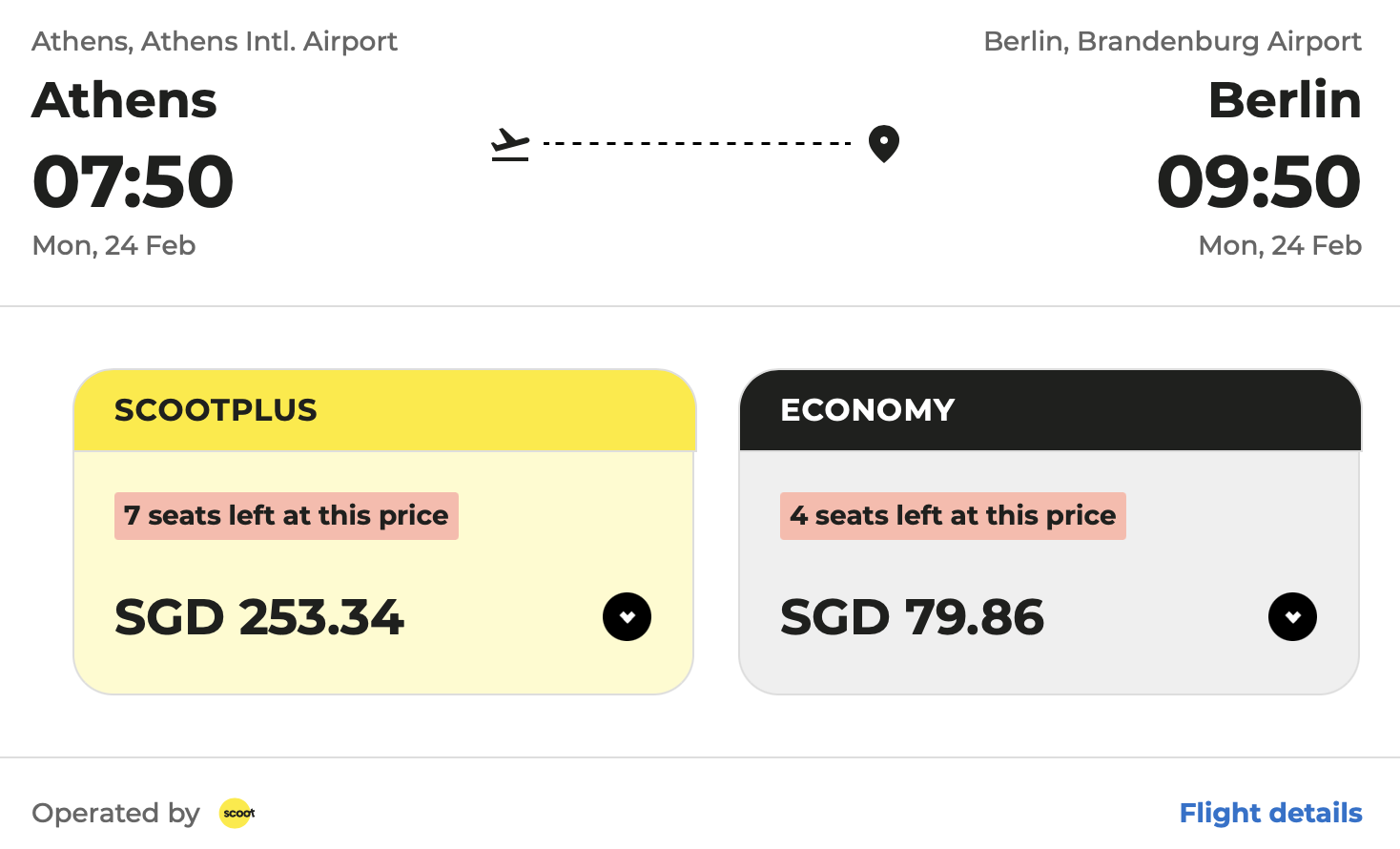The width and height of the screenshot is (1400, 849).
Task: Expand the ScootPlus fare chevron
Action: click(627, 617)
